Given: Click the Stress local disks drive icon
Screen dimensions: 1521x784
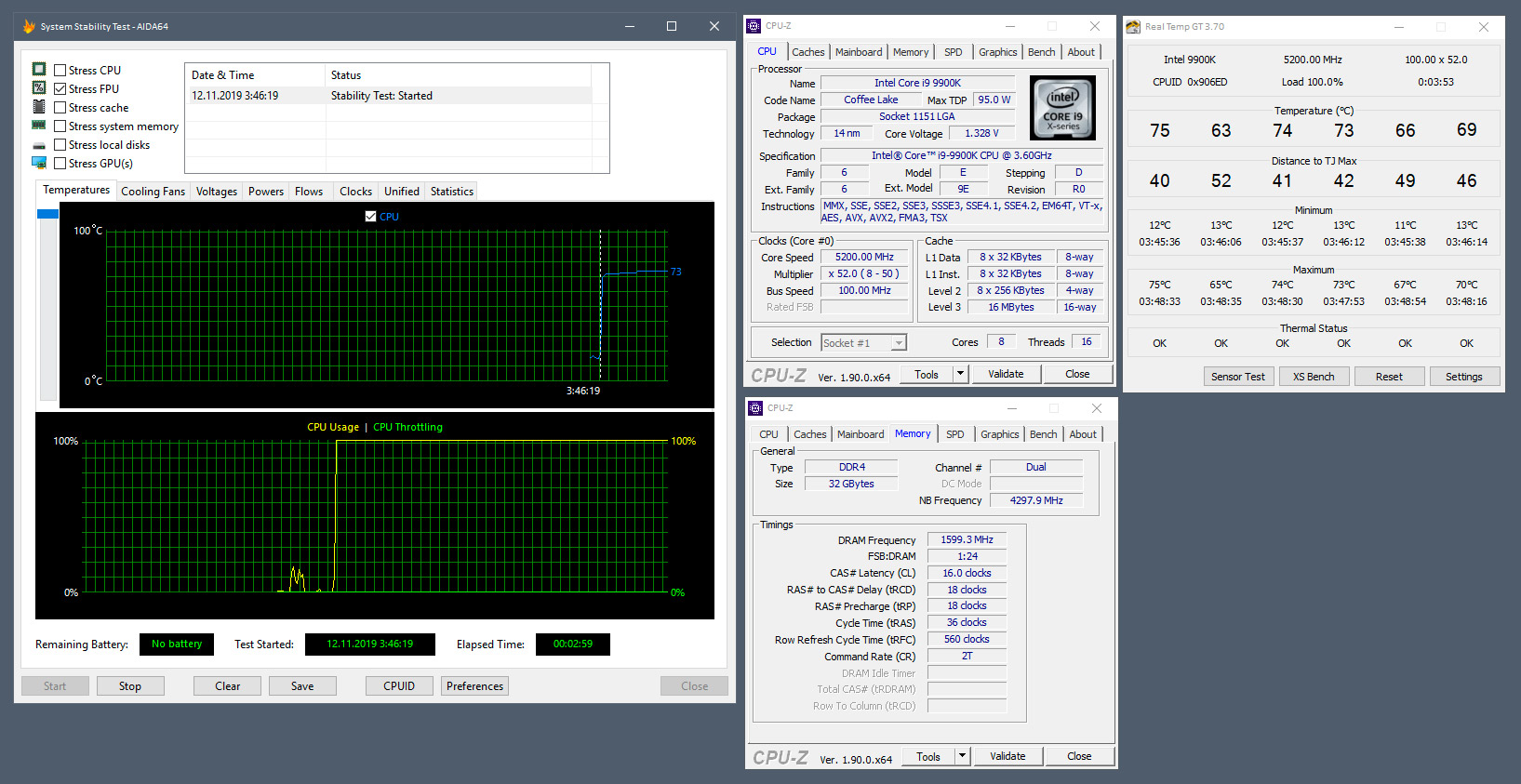Looking at the screenshot, I should point(39,145).
